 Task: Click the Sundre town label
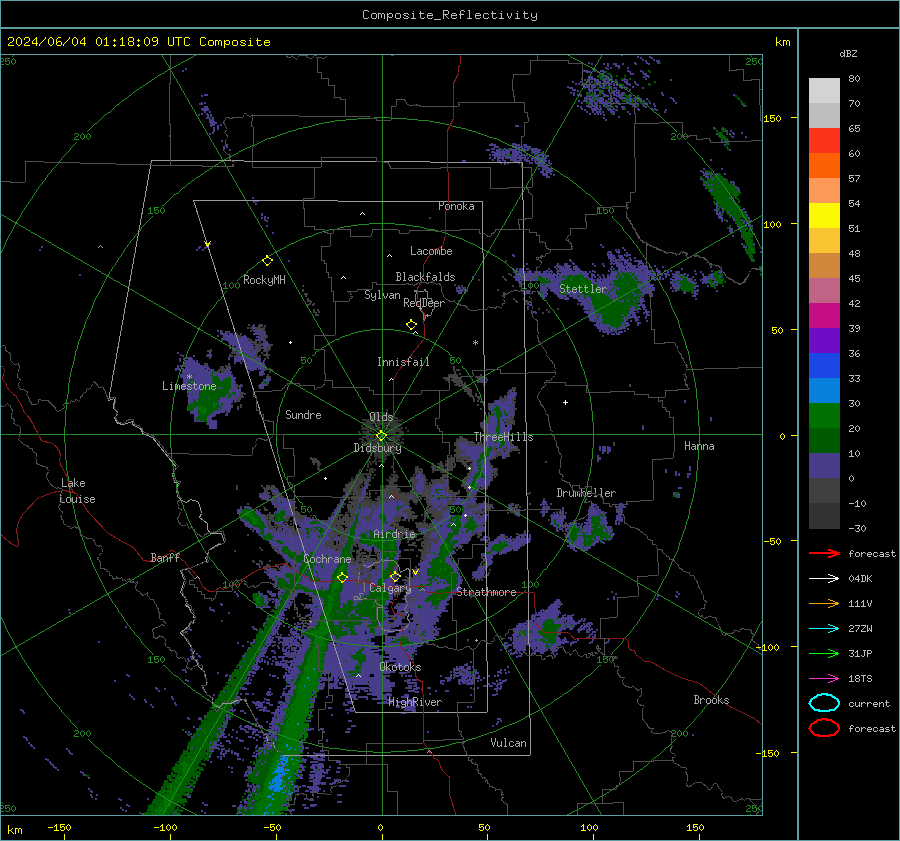pos(303,415)
